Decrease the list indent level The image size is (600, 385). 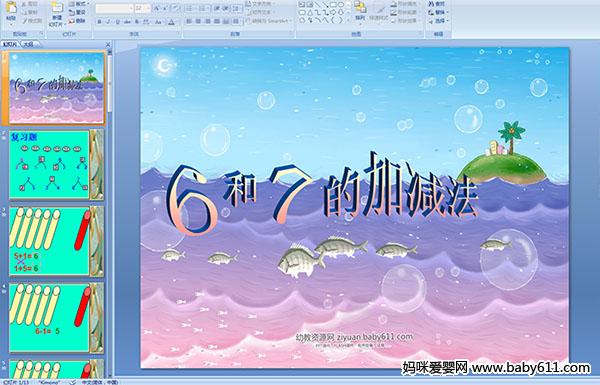[217, 8]
